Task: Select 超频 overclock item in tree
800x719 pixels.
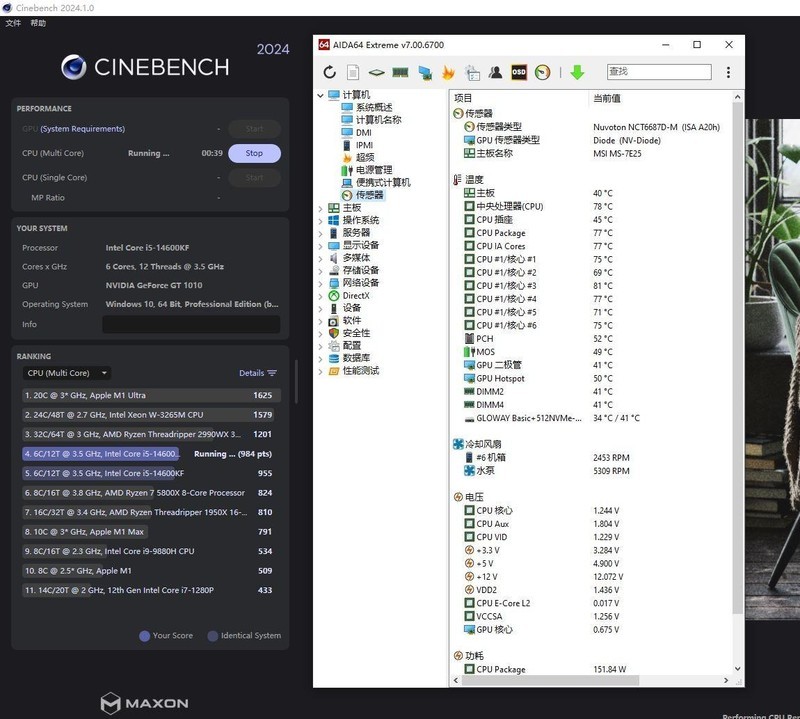Action: click(x=365, y=158)
